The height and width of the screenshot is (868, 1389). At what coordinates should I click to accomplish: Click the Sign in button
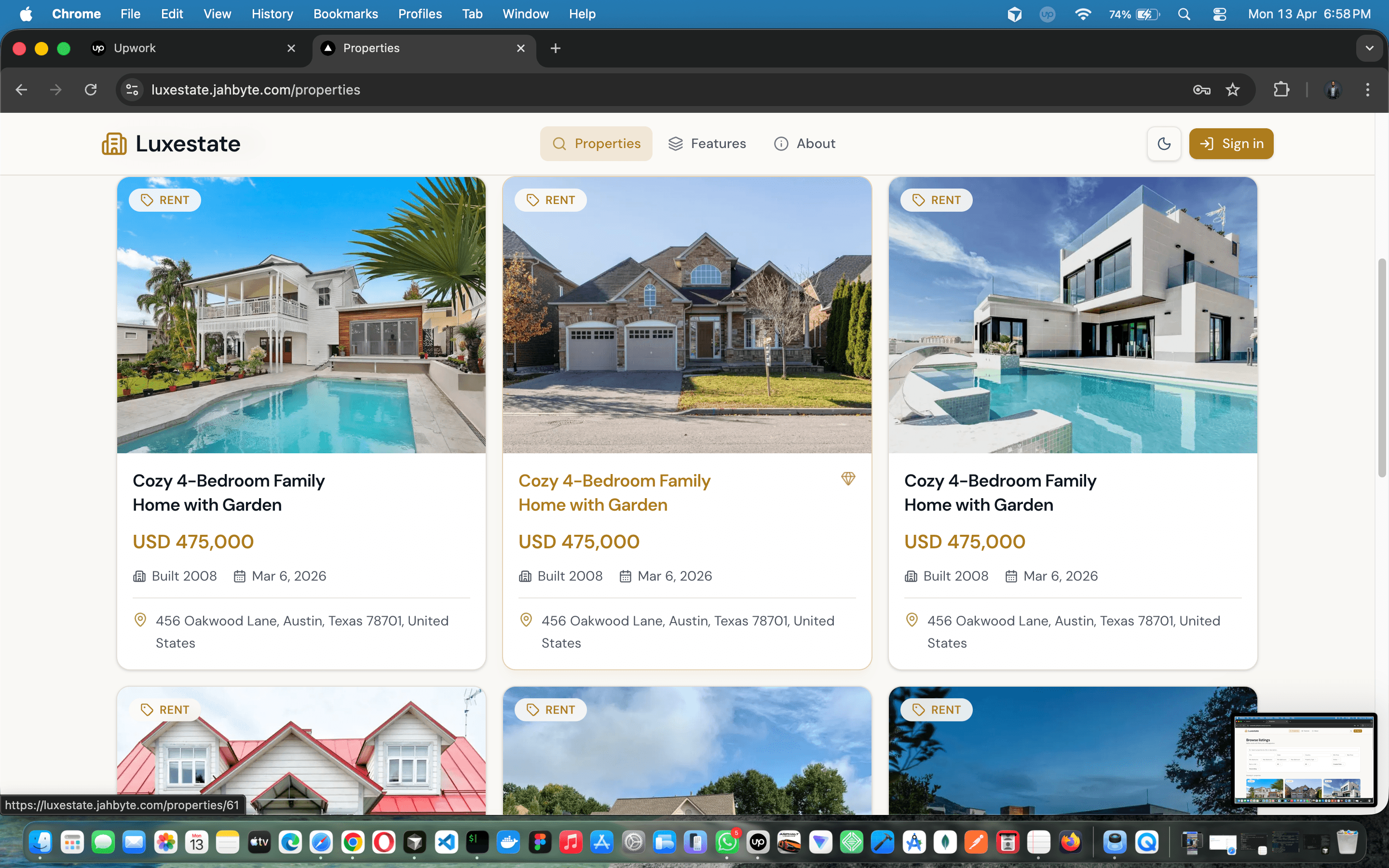pos(1231,144)
